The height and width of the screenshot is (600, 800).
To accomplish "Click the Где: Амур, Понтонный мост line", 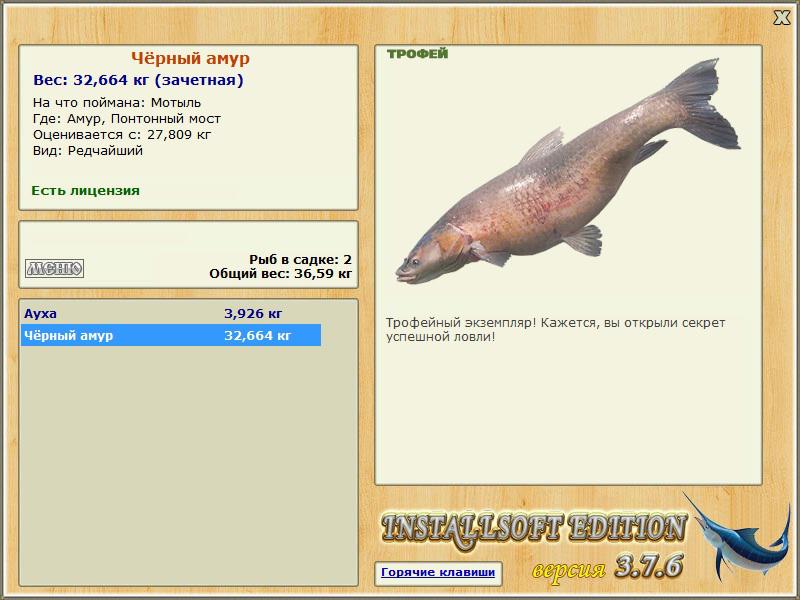I will [x=127, y=118].
